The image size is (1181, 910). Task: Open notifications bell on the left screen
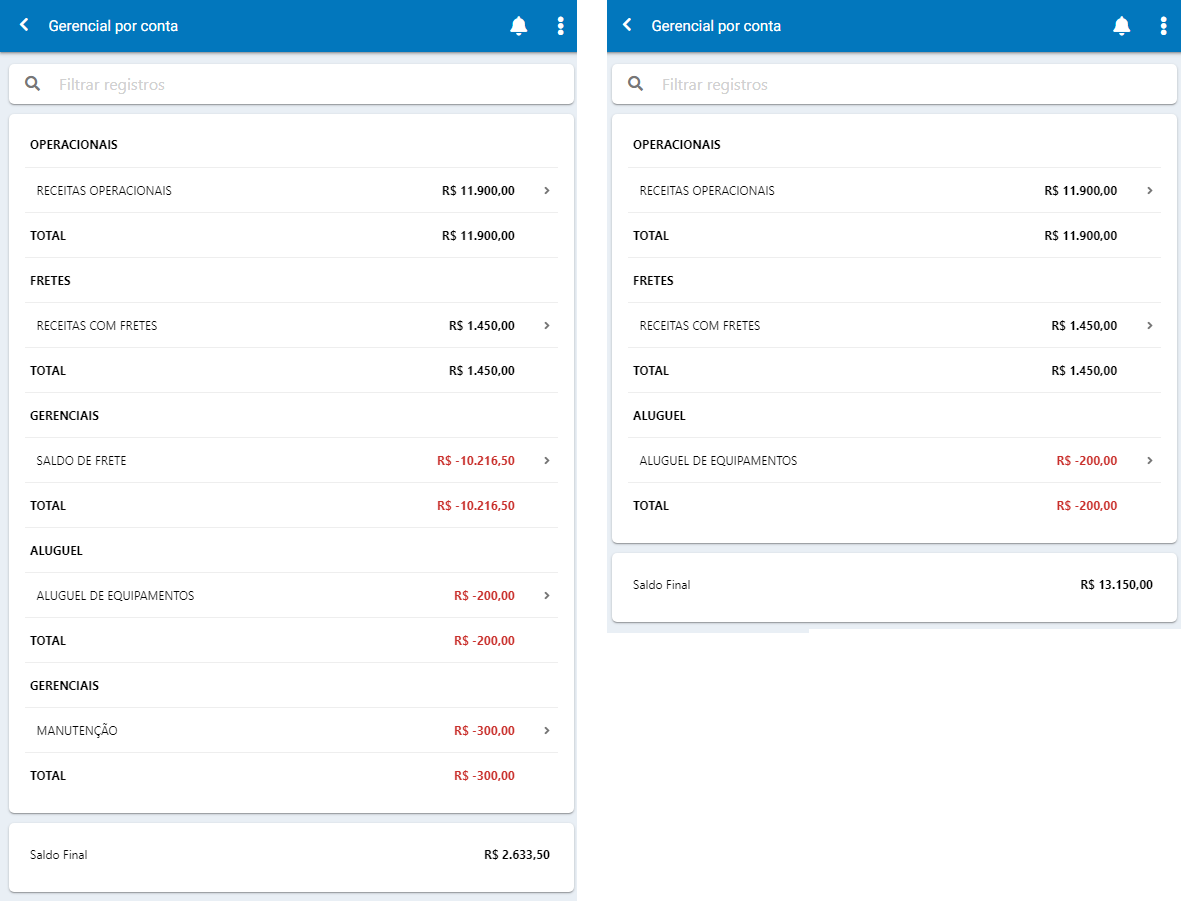(518, 26)
